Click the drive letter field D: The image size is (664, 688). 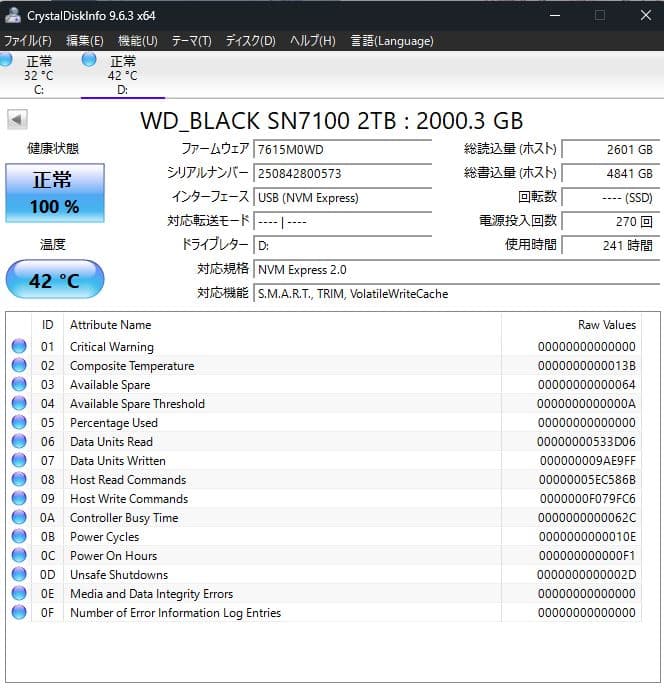click(x=342, y=246)
